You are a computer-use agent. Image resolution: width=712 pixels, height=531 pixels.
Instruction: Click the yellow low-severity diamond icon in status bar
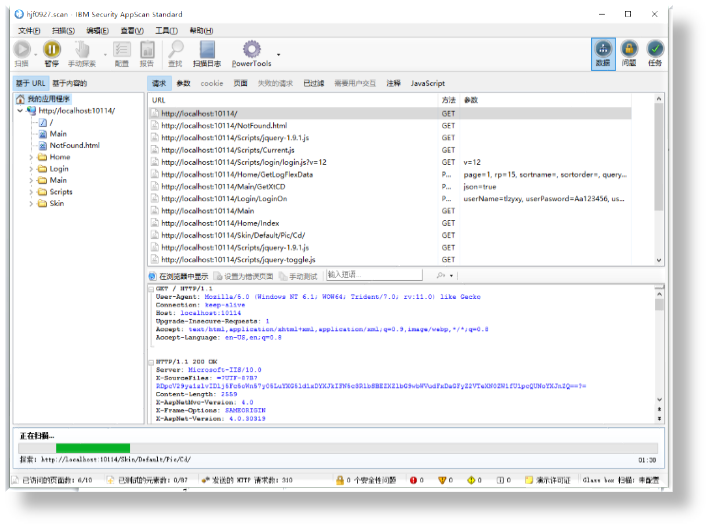(x=471, y=480)
